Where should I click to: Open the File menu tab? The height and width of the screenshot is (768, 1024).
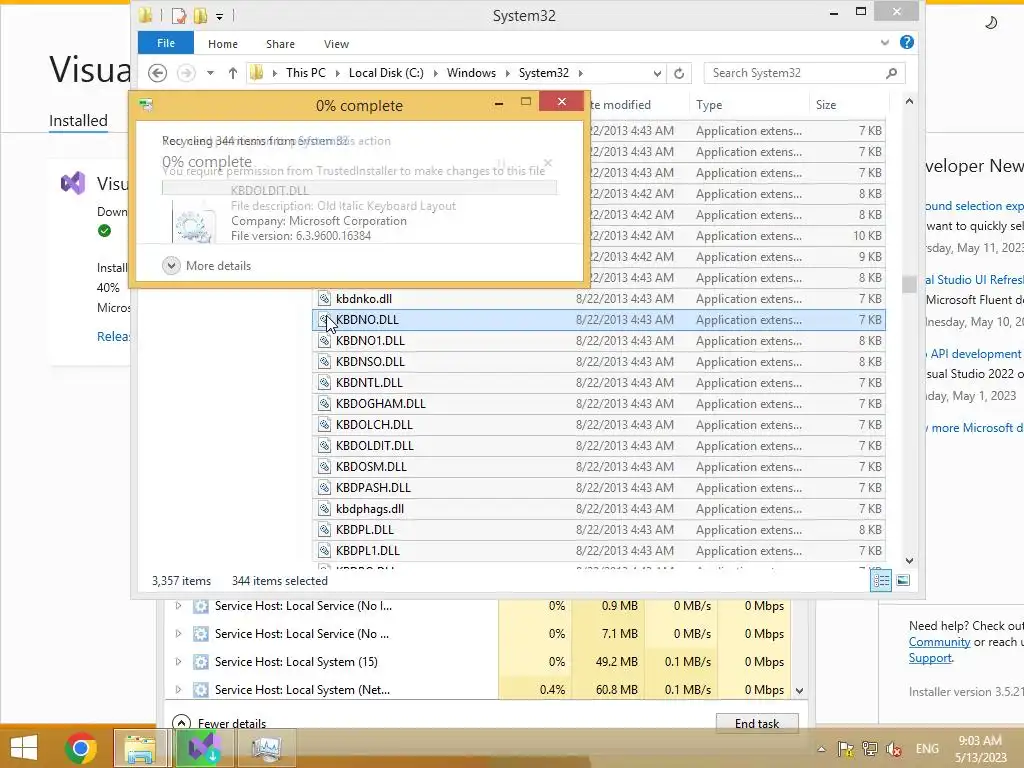(166, 43)
